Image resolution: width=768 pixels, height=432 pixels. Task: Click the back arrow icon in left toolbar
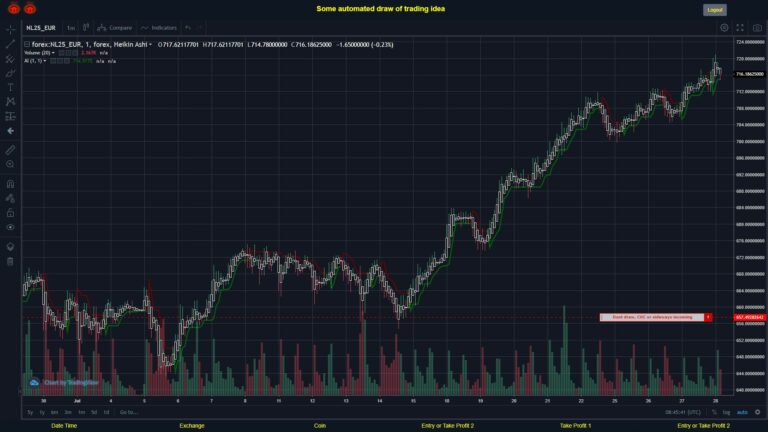[10, 131]
